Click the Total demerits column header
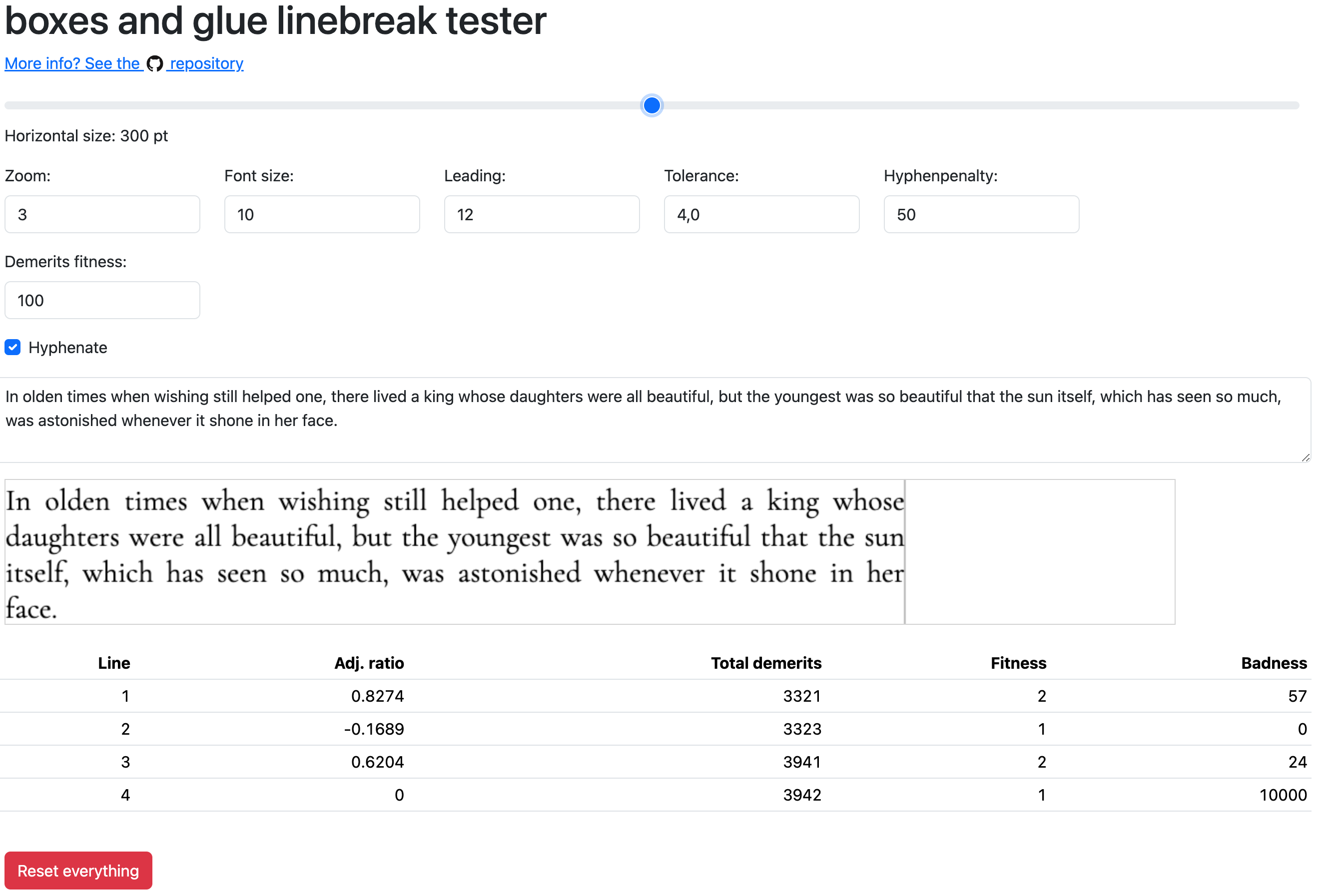The width and height of the screenshot is (1329, 896). click(x=766, y=663)
